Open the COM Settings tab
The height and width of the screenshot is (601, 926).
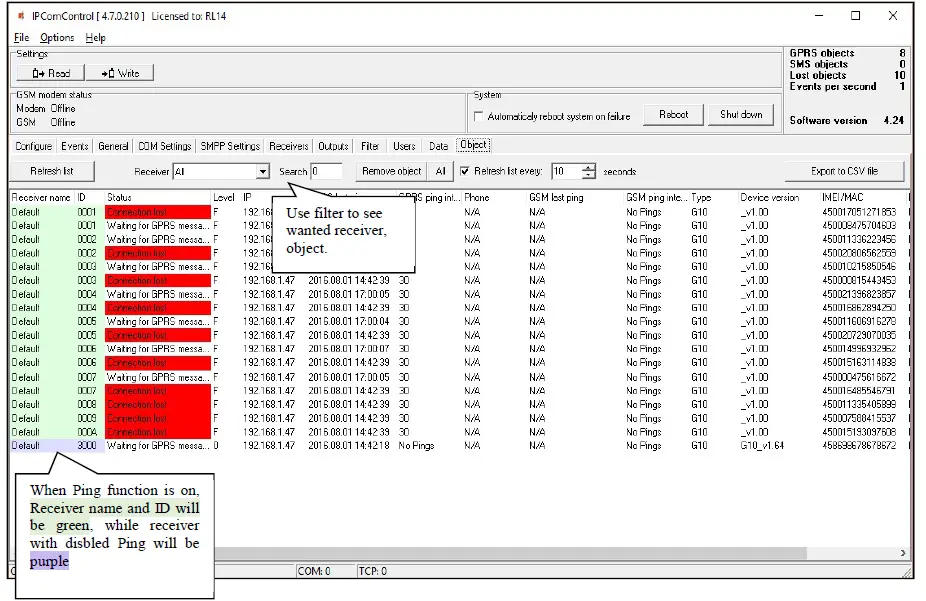[x=163, y=145]
